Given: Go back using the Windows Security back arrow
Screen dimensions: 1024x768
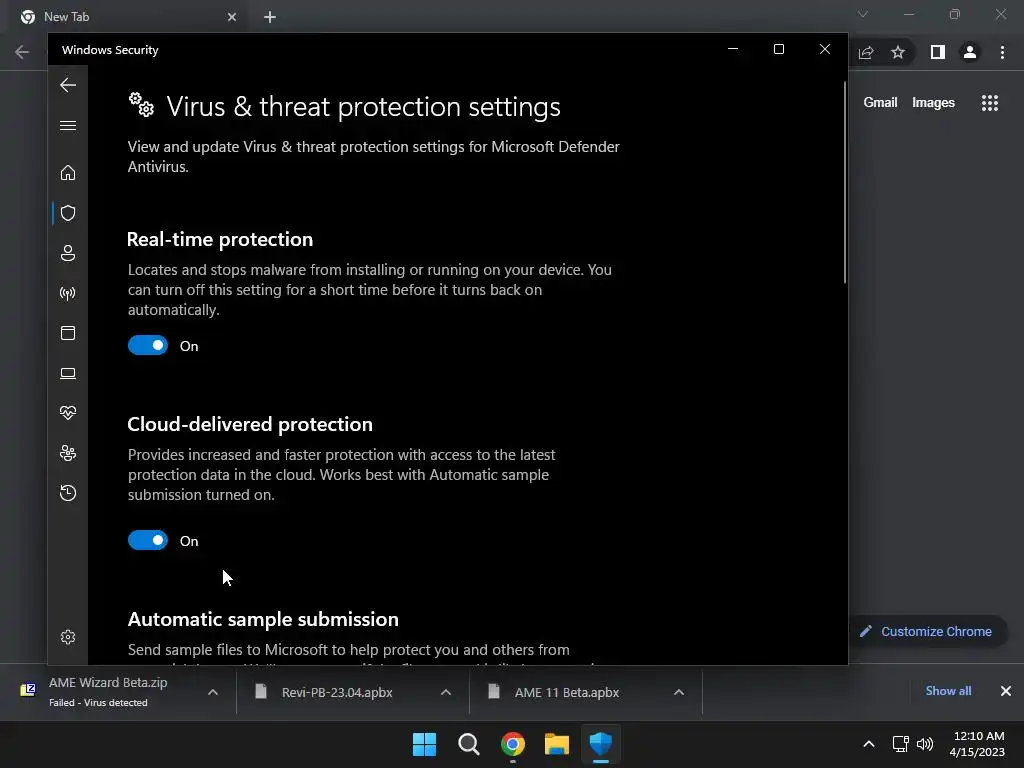Looking at the screenshot, I should coord(68,85).
